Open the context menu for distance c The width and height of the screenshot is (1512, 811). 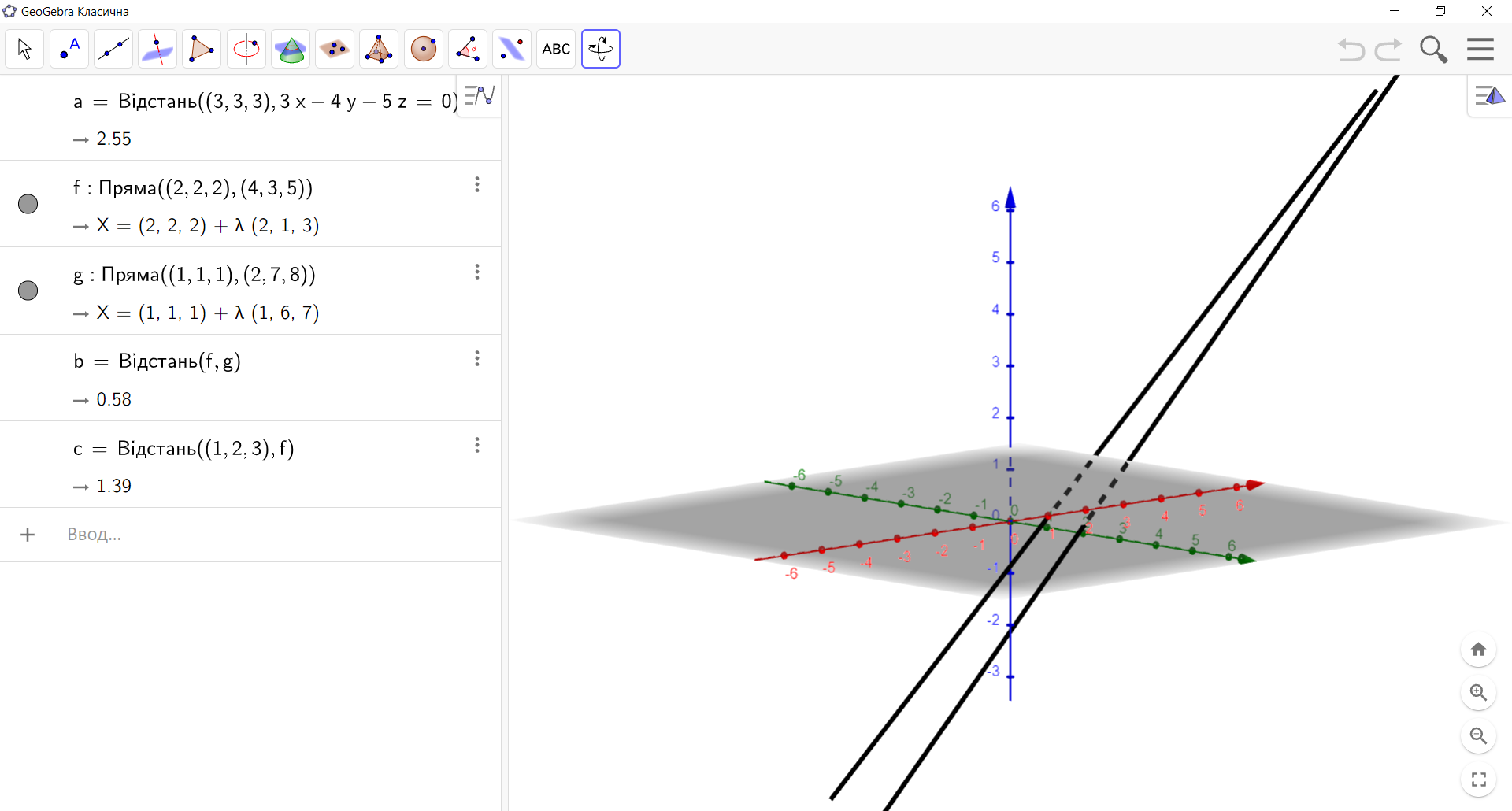476,445
